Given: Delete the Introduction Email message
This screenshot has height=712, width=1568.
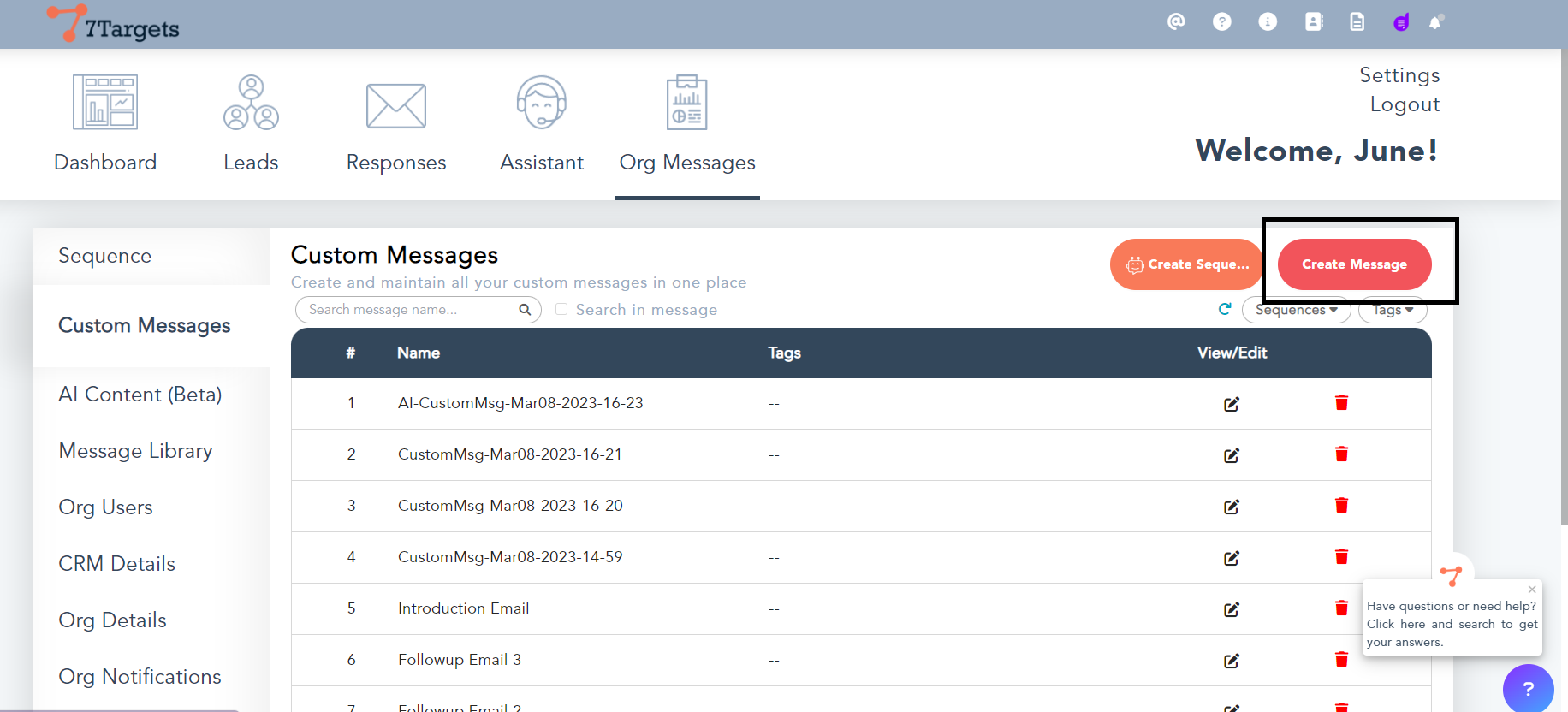Looking at the screenshot, I should [1341, 608].
